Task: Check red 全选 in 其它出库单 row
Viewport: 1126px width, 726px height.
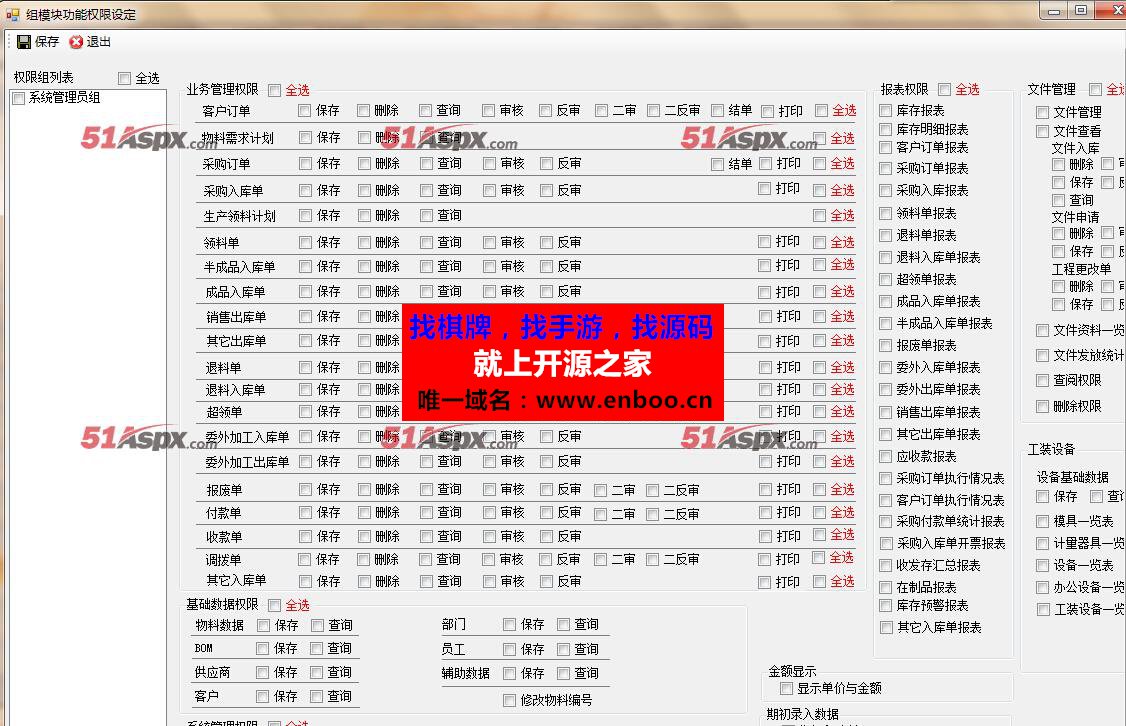Action: coord(820,340)
